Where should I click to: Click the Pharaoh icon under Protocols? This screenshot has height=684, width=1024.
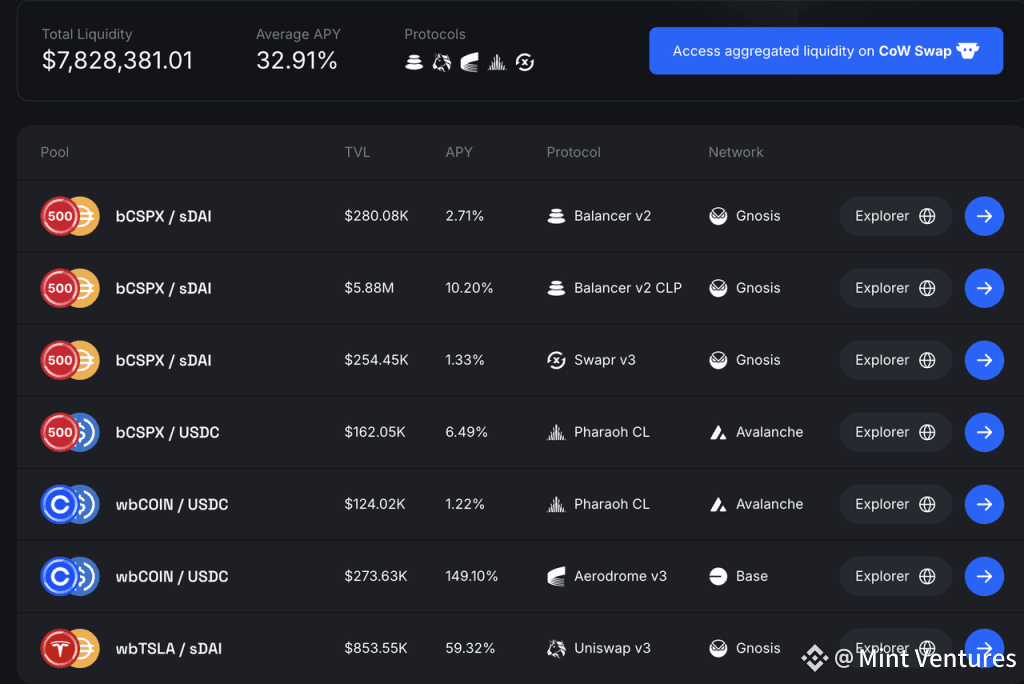497,63
